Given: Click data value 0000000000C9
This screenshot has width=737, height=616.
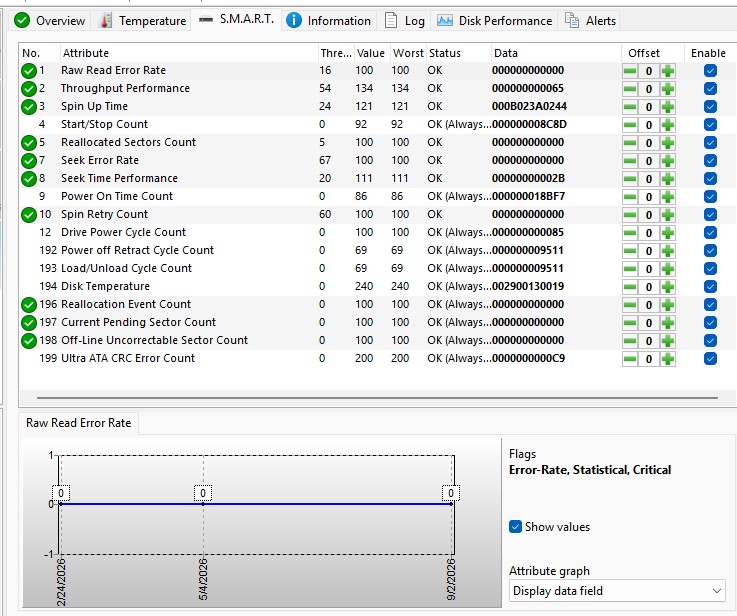Looking at the screenshot, I should [x=528, y=358].
